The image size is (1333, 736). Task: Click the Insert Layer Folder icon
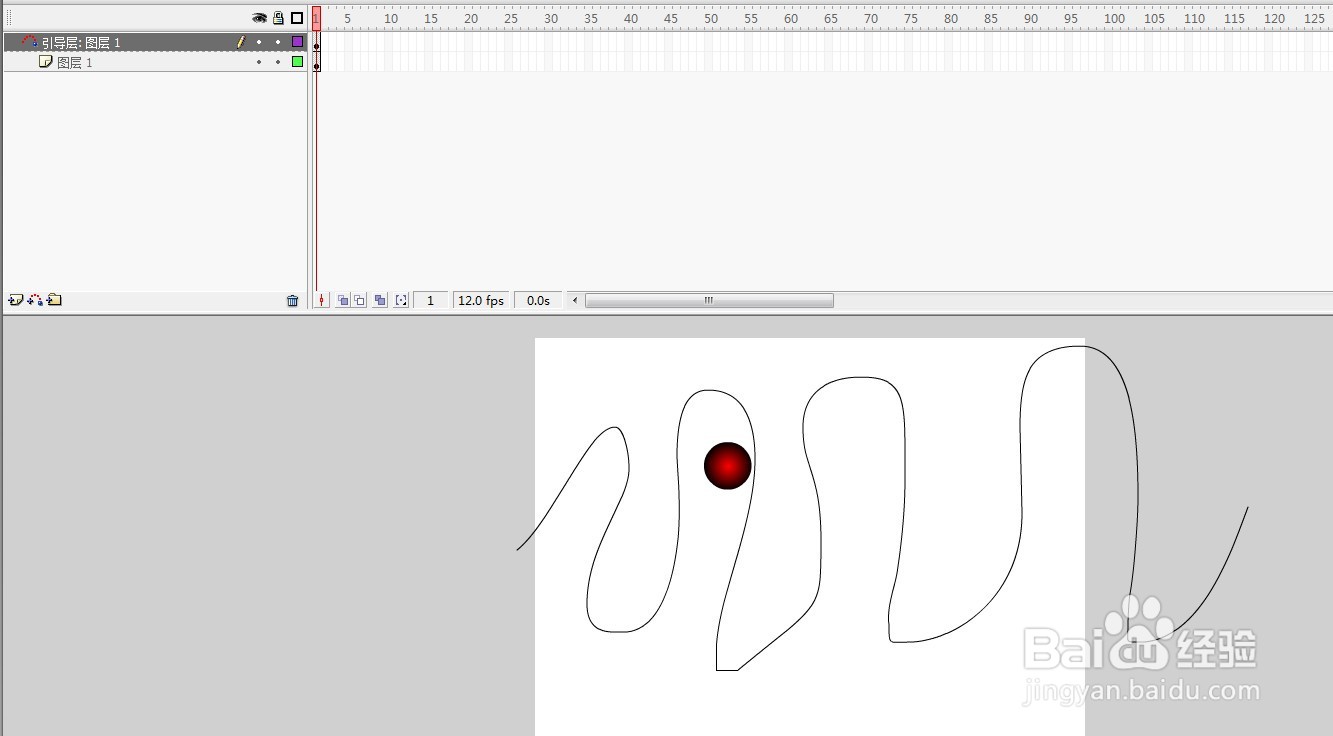[54, 300]
